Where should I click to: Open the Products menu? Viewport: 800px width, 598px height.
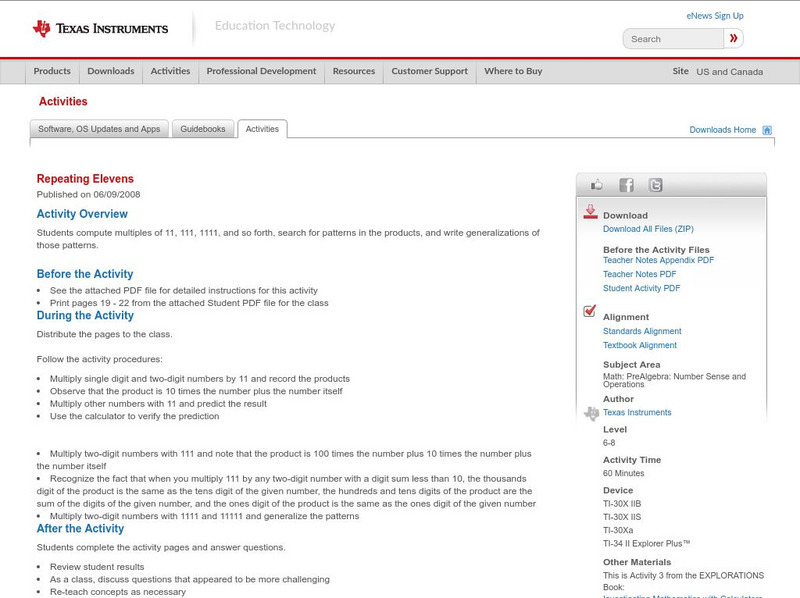coord(52,71)
